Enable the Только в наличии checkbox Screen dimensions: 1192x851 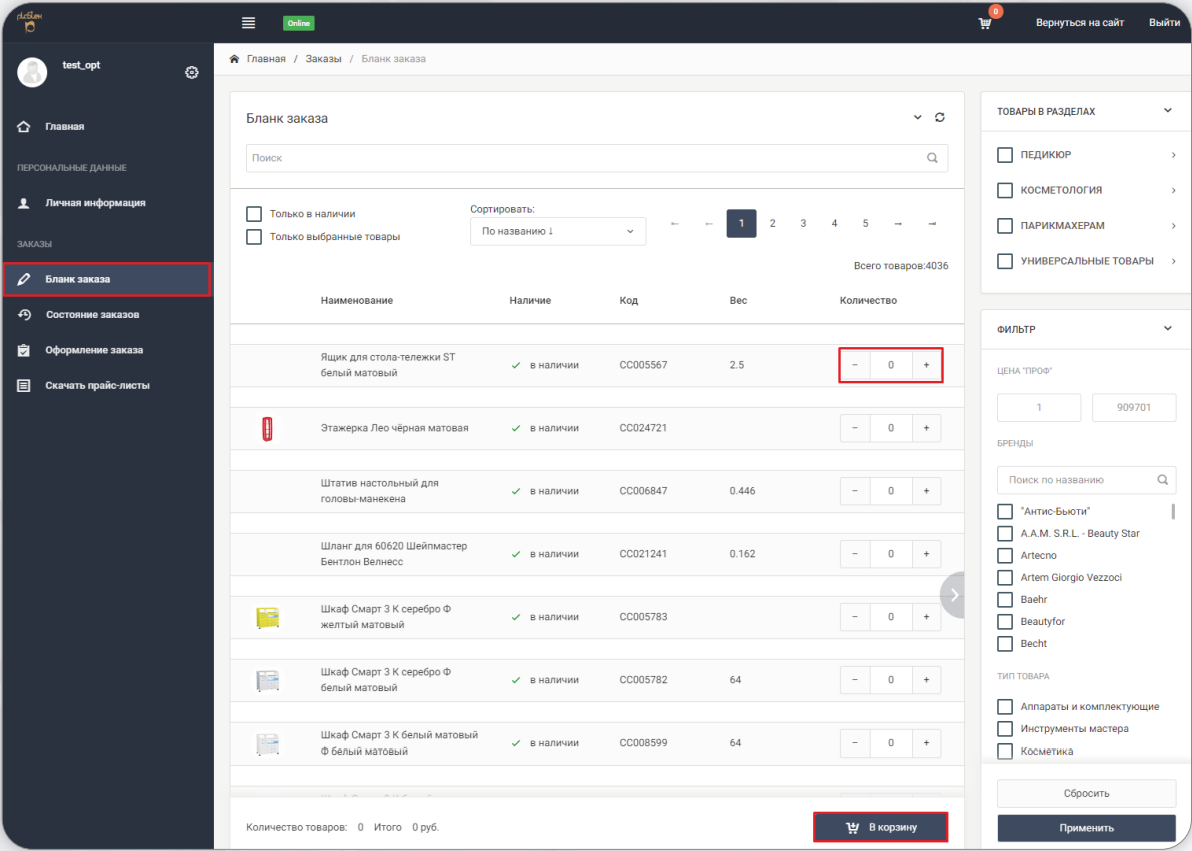click(x=254, y=214)
